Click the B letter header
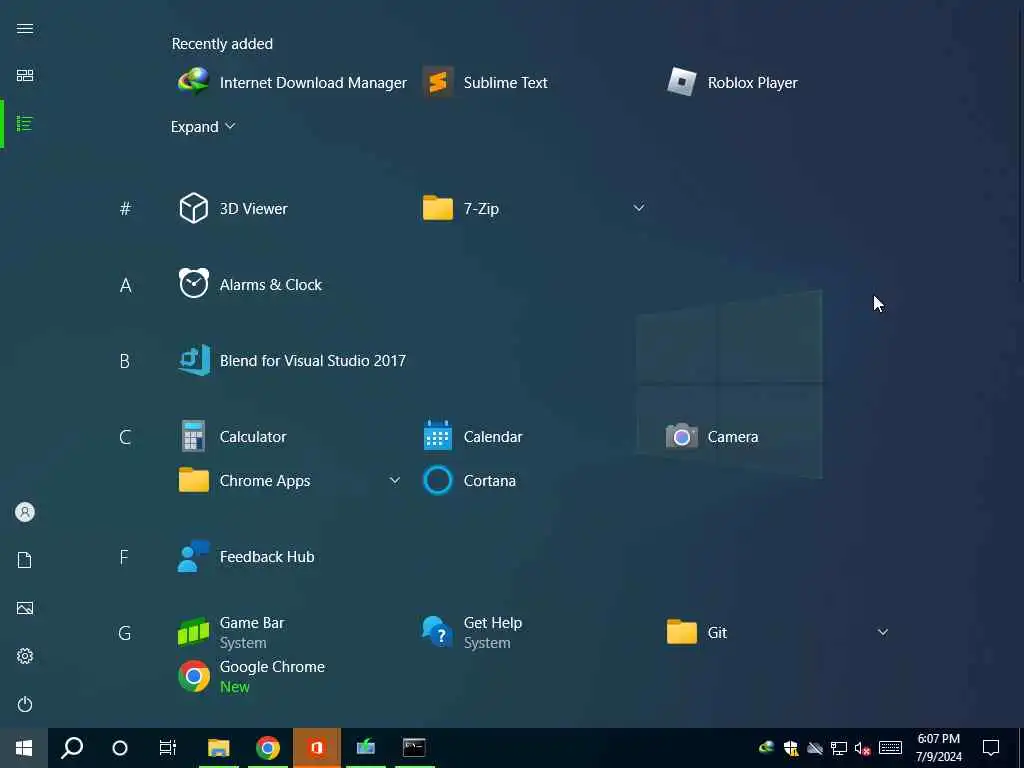 (x=125, y=361)
